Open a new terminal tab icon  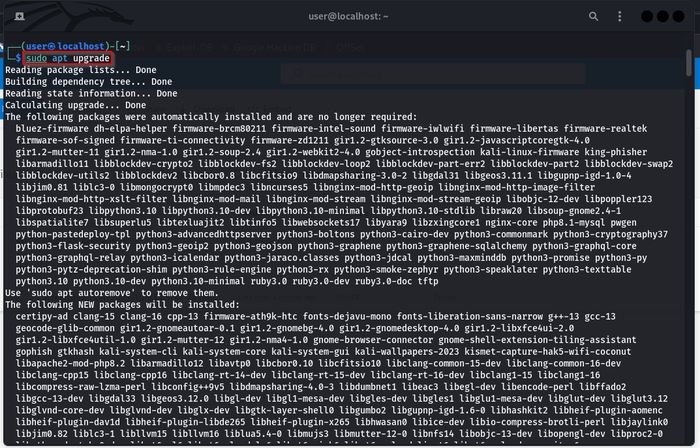tap(19, 17)
